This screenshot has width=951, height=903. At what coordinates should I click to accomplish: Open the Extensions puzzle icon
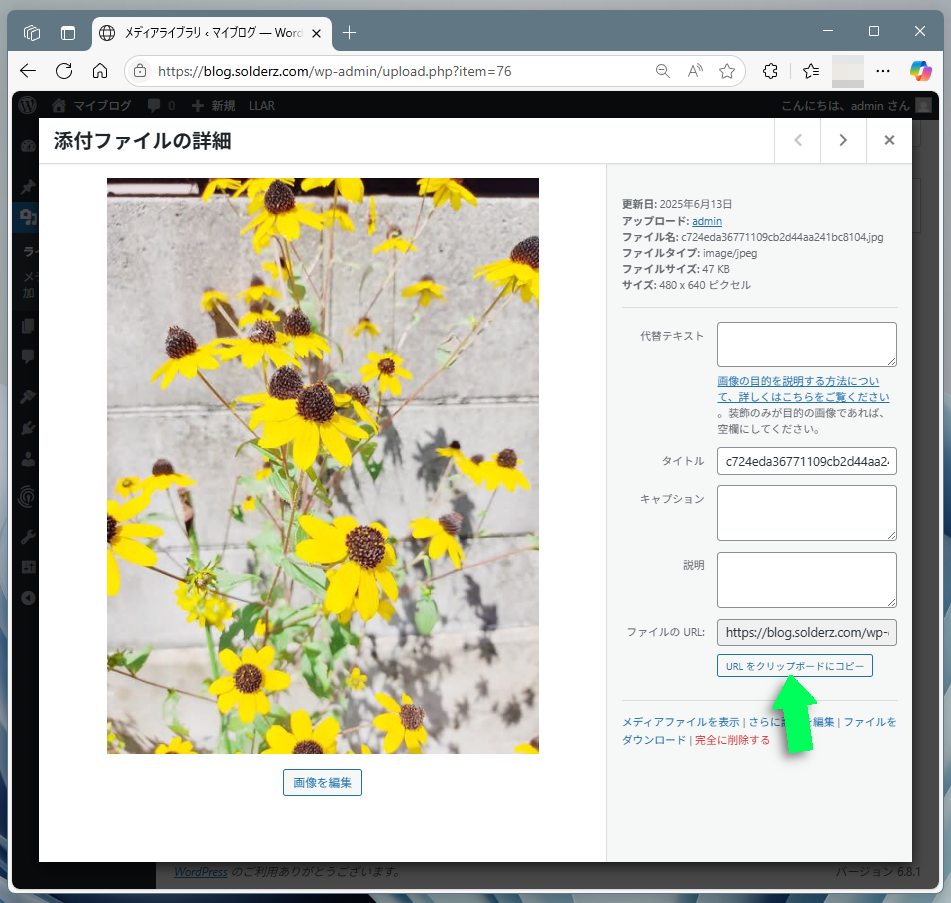pos(770,71)
